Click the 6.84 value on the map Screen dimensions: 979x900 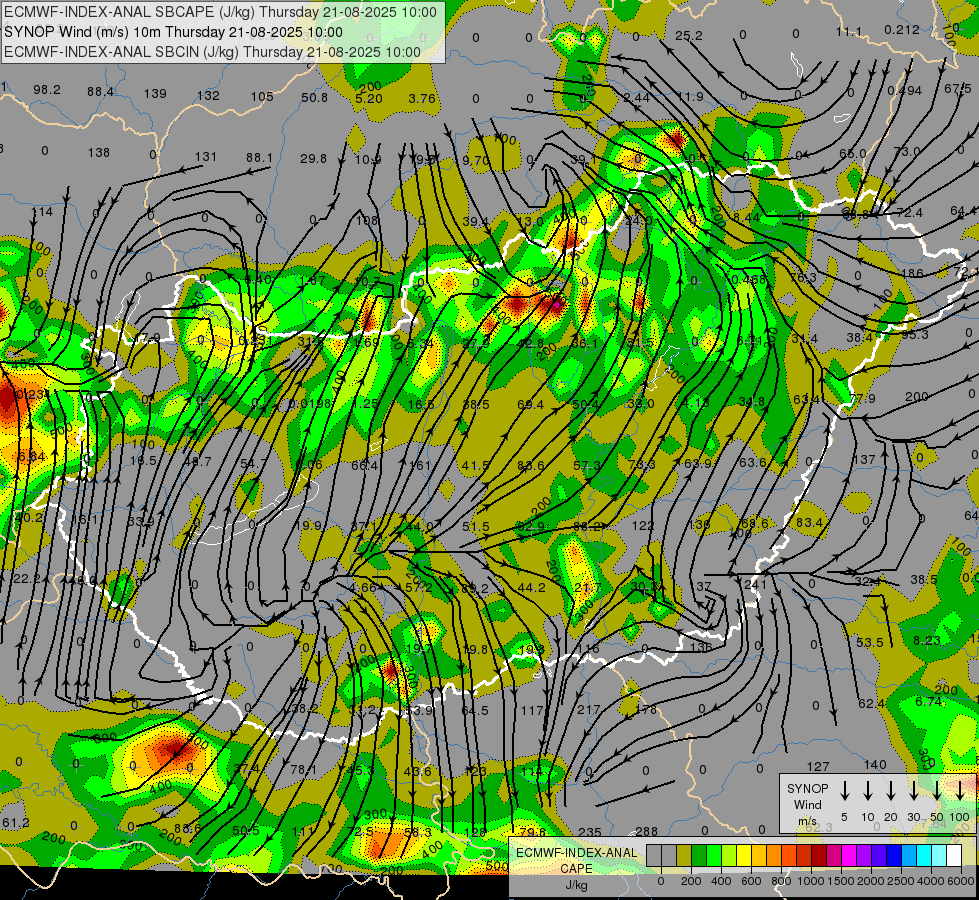coord(31,457)
